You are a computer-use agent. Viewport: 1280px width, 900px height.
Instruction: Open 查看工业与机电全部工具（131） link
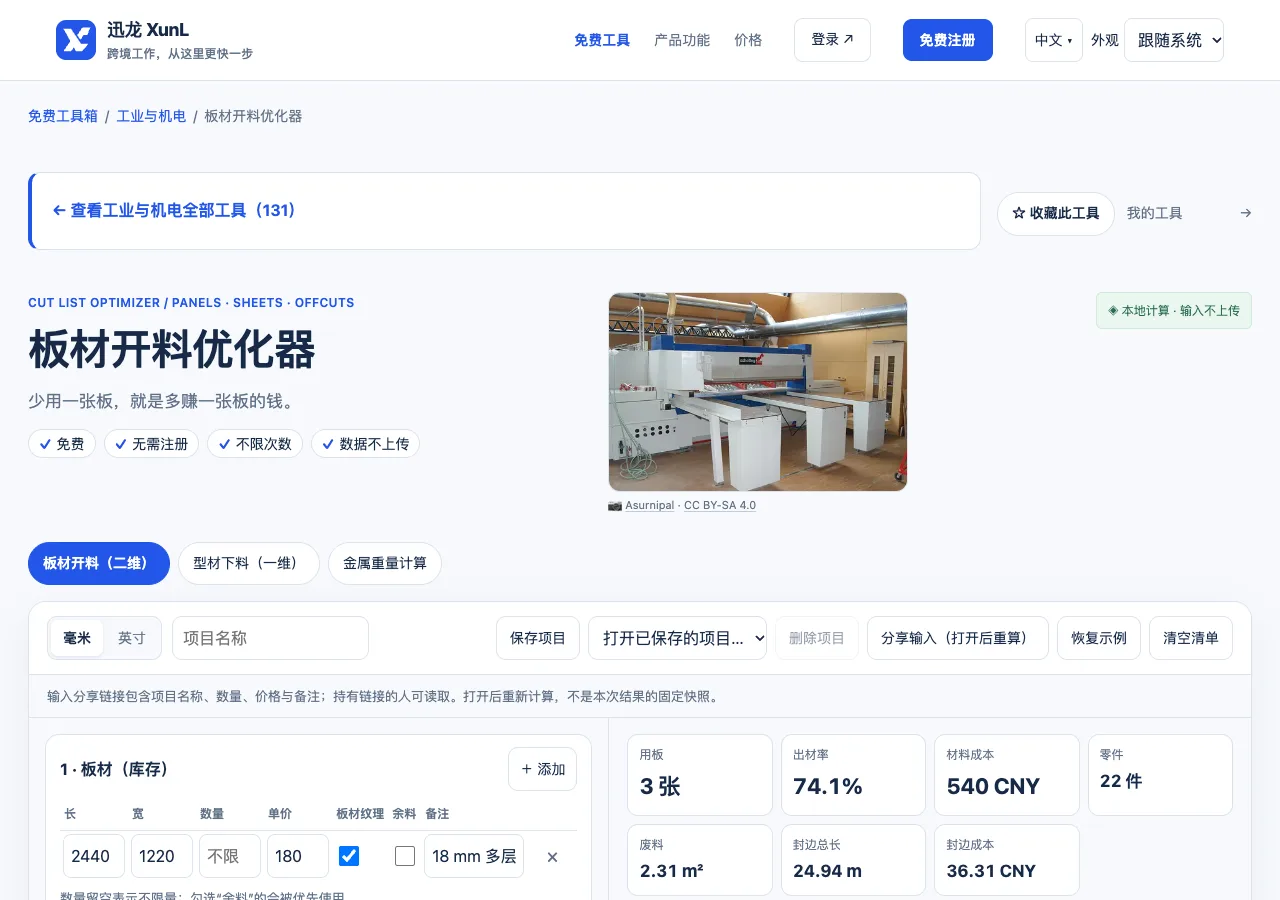(174, 211)
